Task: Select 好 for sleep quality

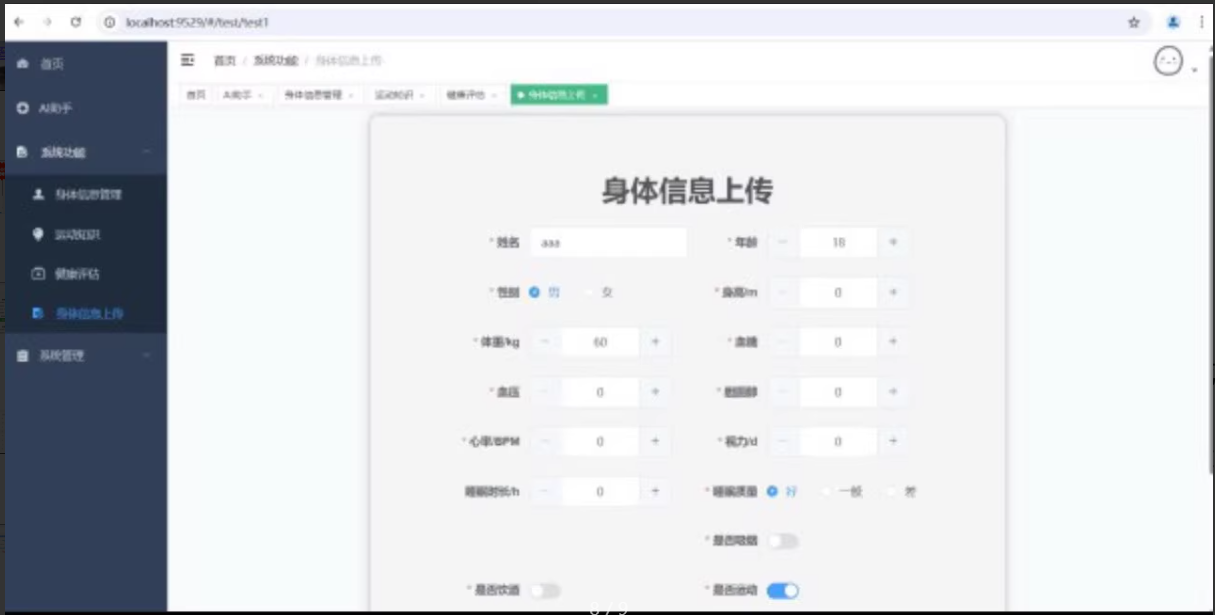Action: tap(772, 491)
